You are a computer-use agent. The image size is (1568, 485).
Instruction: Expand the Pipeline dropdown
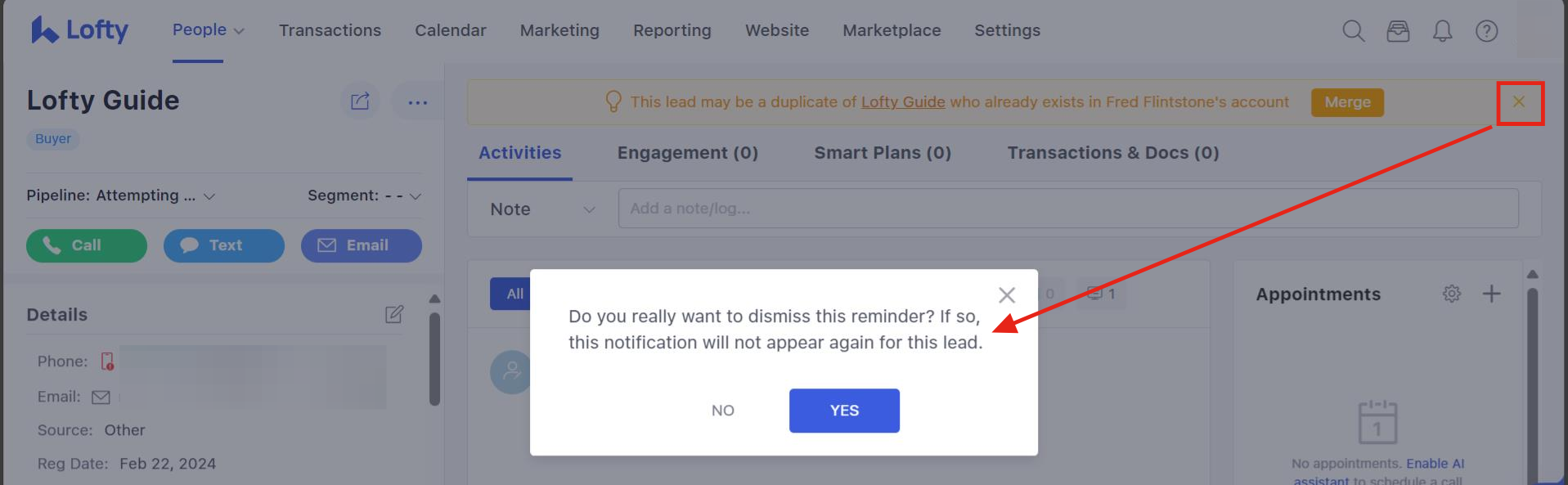[x=121, y=195]
